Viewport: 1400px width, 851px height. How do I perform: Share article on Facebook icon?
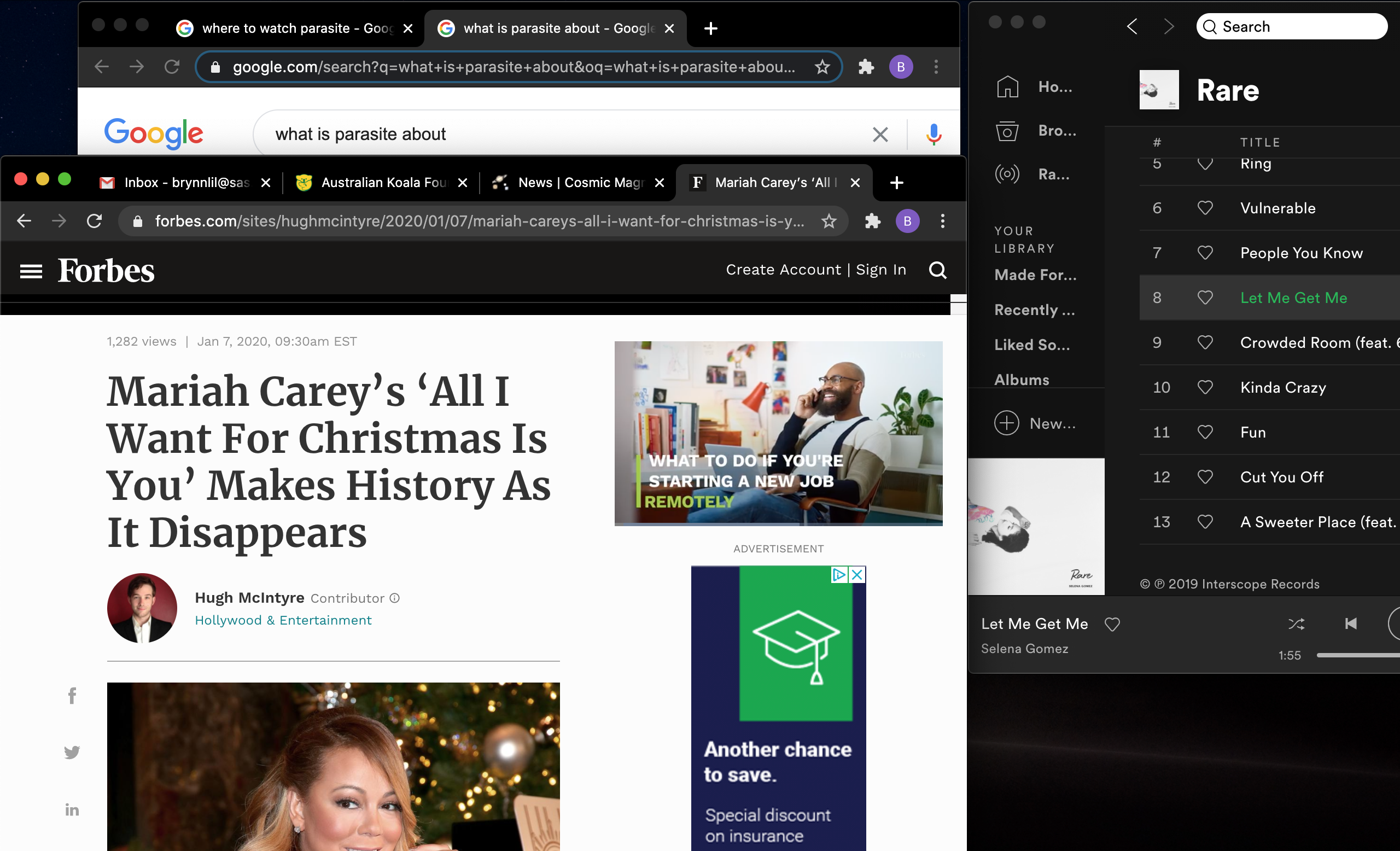pyautogui.click(x=72, y=695)
